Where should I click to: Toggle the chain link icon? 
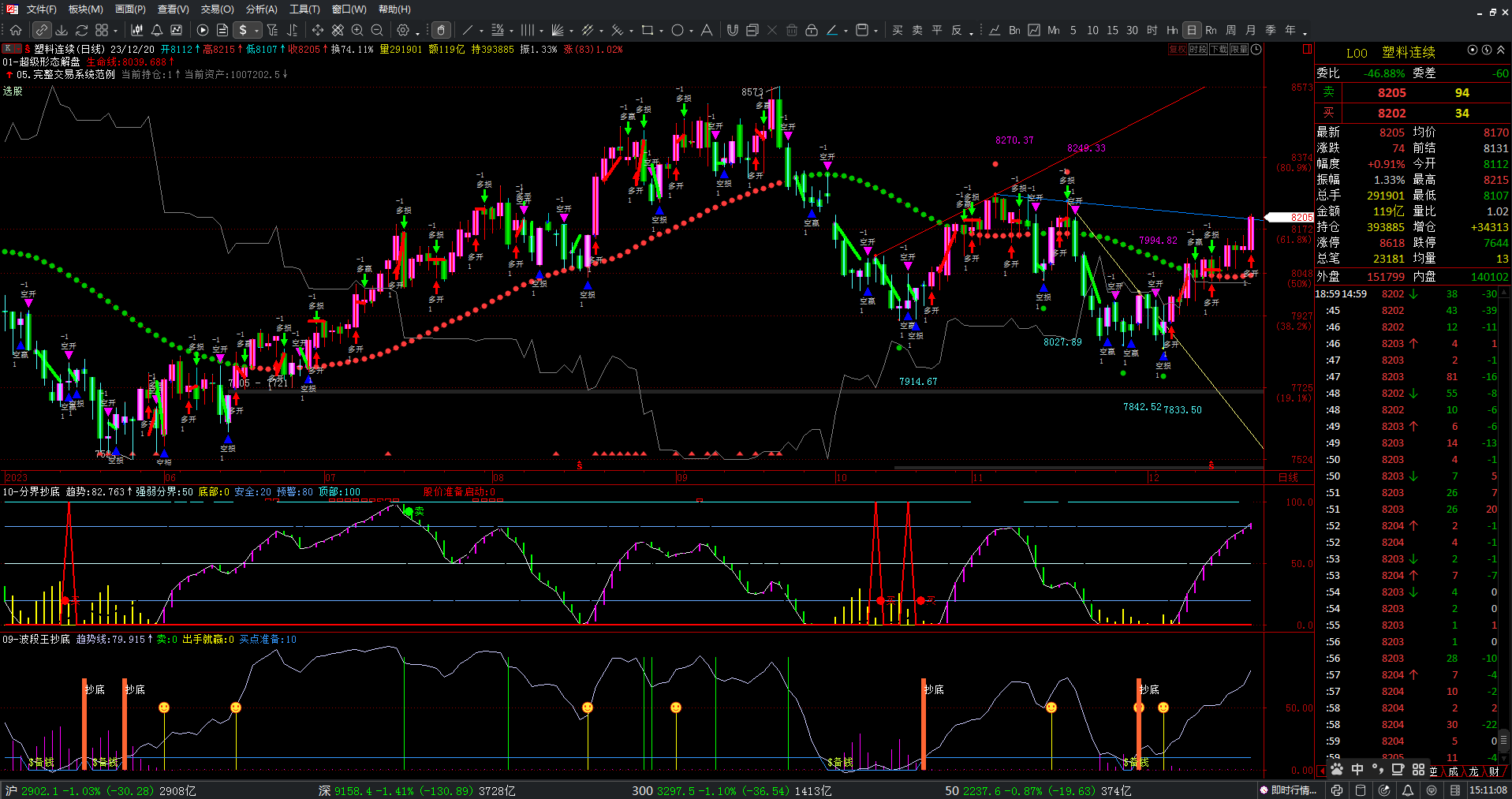[x=42, y=30]
